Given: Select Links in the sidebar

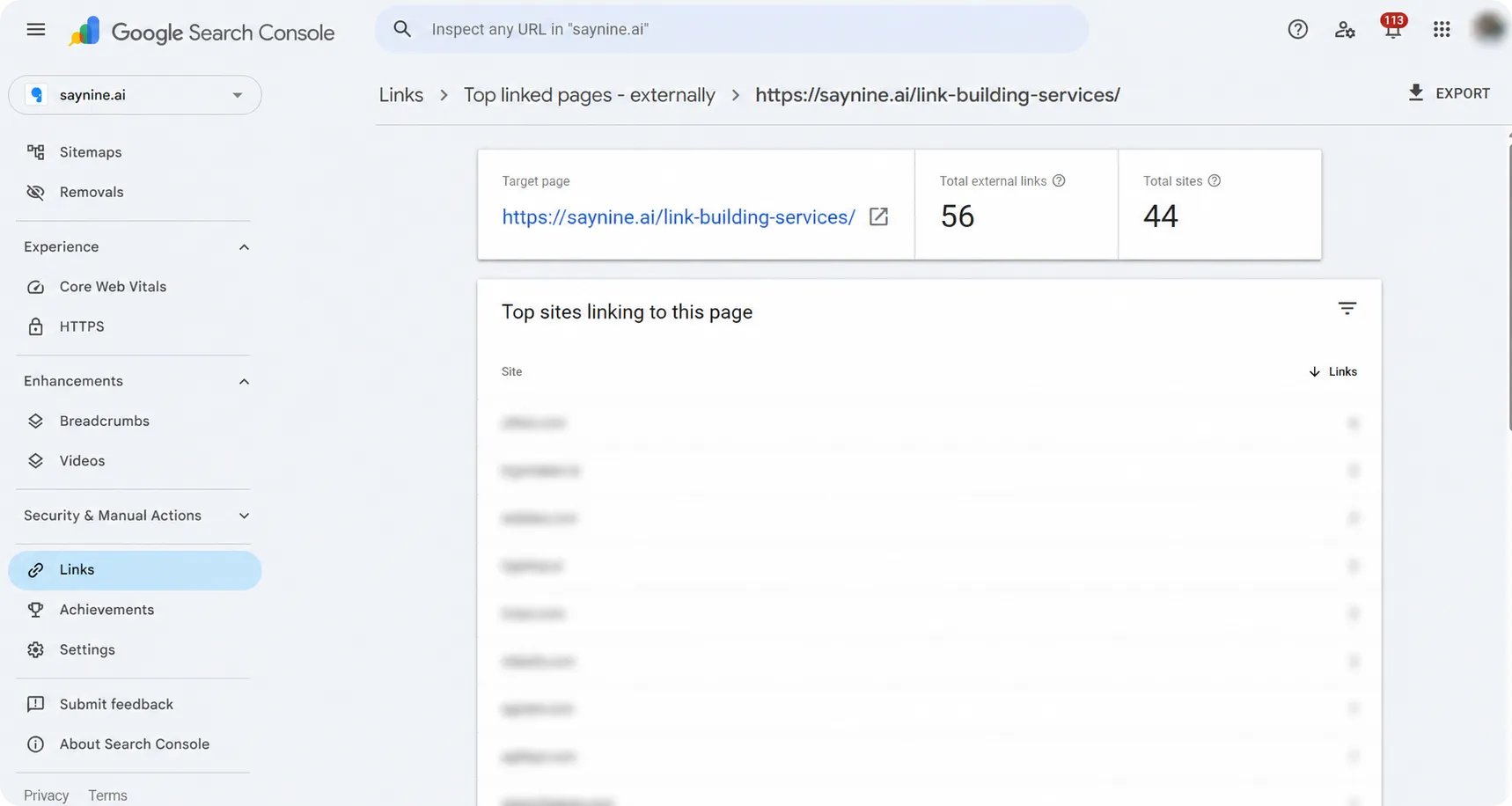Looking at the screenshot, I should point(135,570).
